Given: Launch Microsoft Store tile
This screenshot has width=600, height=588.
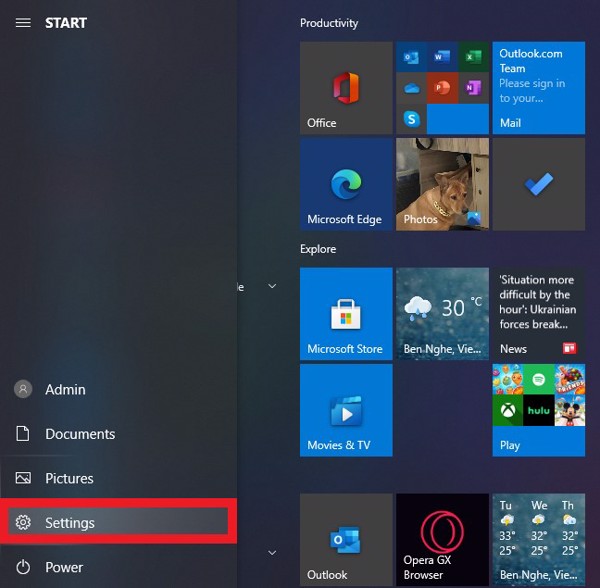Looking at the screenshot, I should point(346,314).
